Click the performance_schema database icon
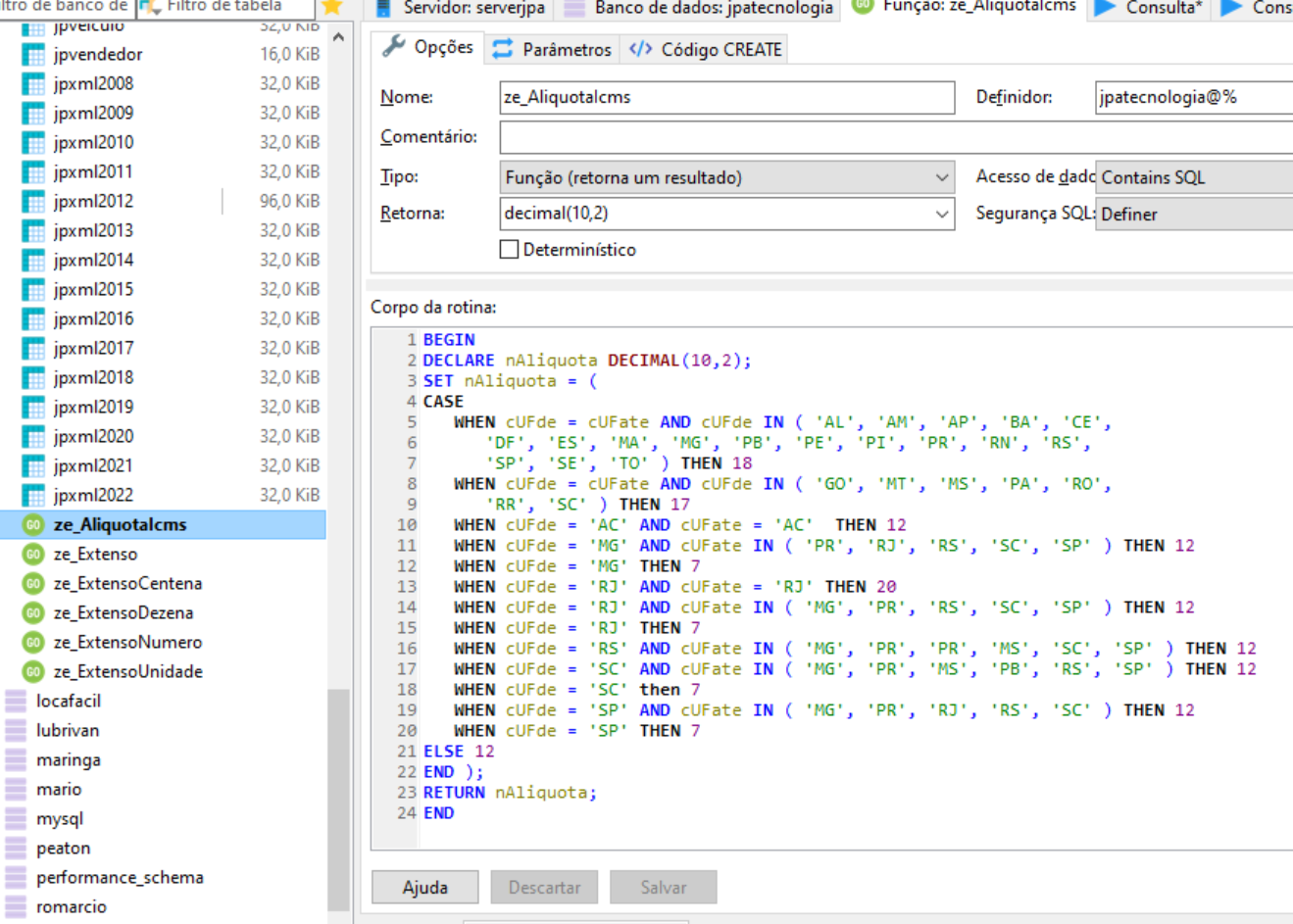This screenshot has height=924, width=1293. coord(16,878)
